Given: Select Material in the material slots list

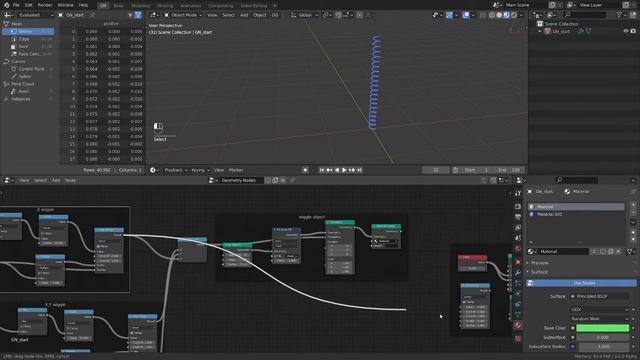Looking at the screenshot, I should (576, 207).
